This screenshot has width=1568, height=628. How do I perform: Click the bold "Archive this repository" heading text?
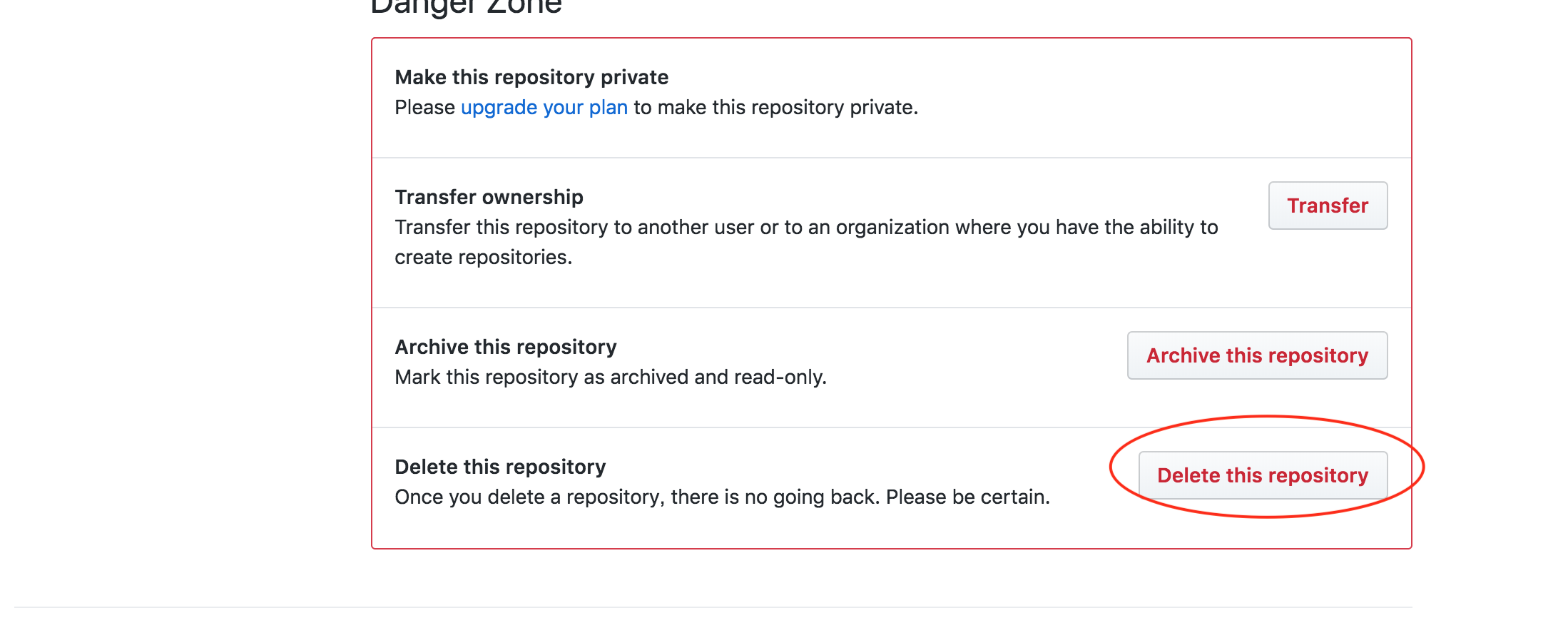pos(505,347)
